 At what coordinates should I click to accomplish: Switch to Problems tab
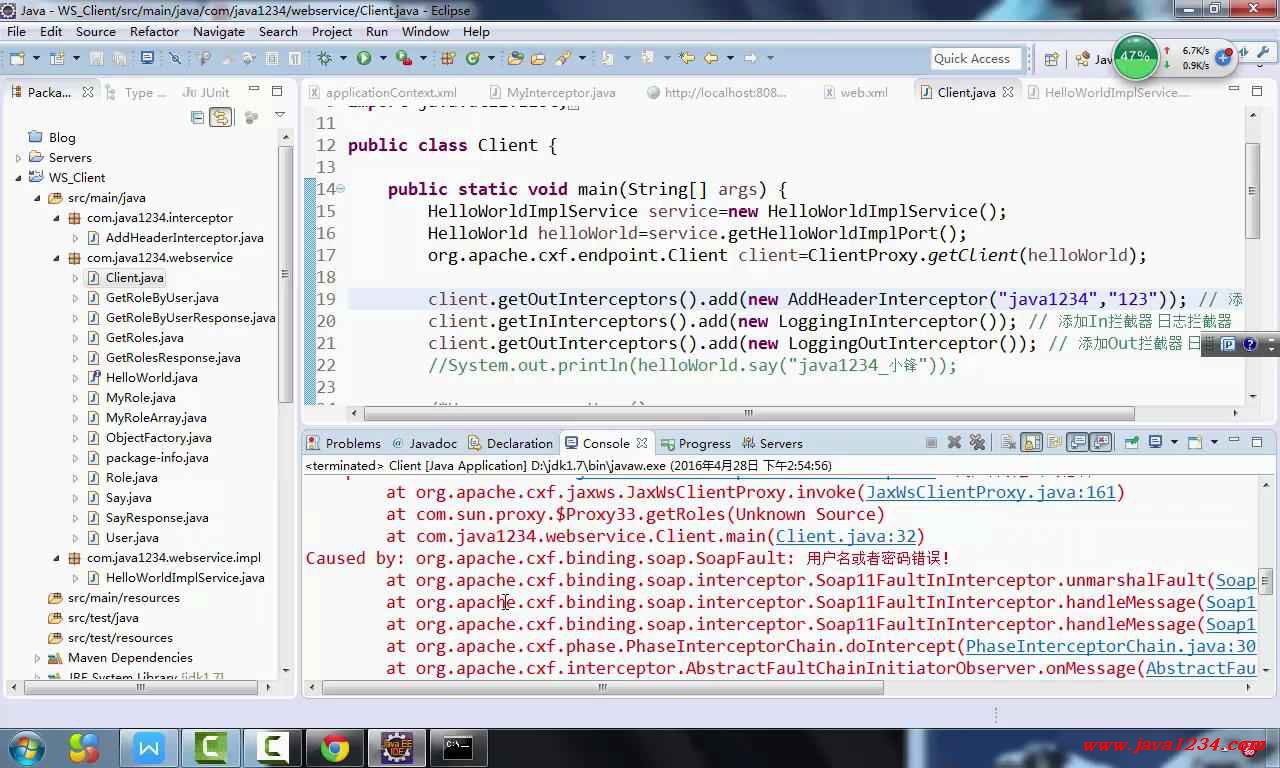pos(343,443)
